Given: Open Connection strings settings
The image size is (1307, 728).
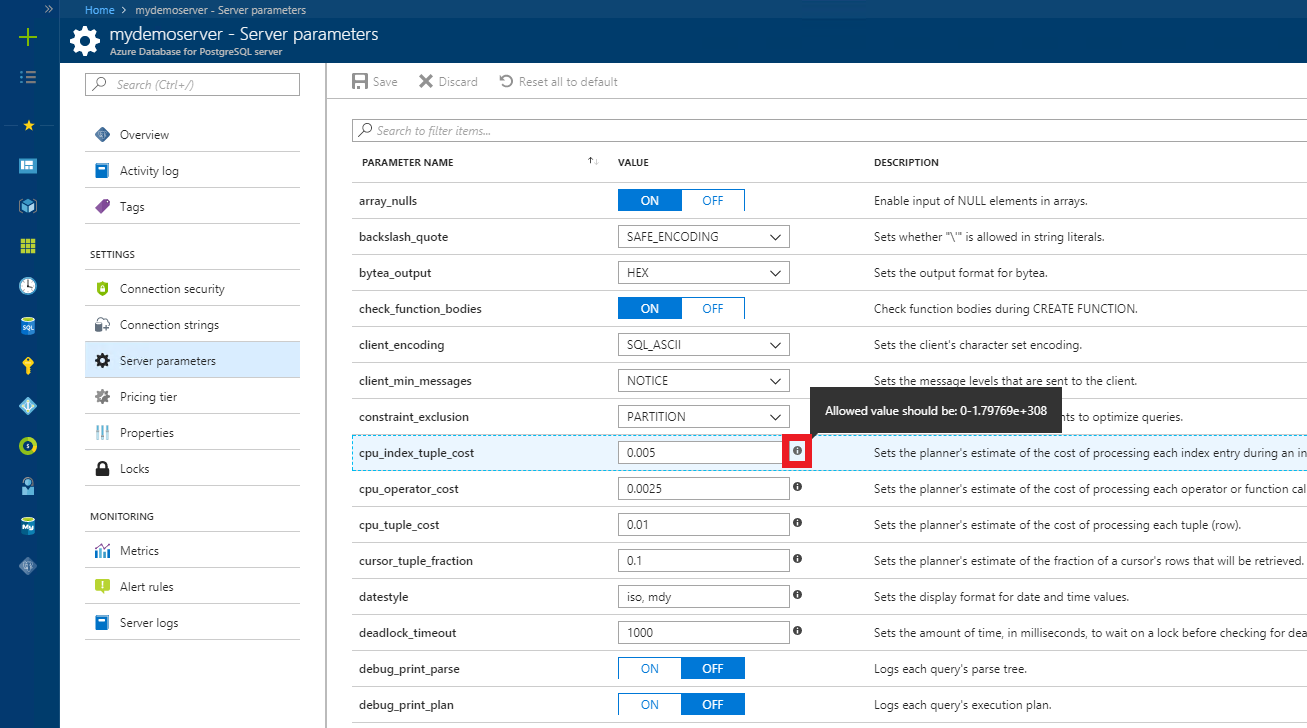Looking at the screenshot, I should pos(193,325).
